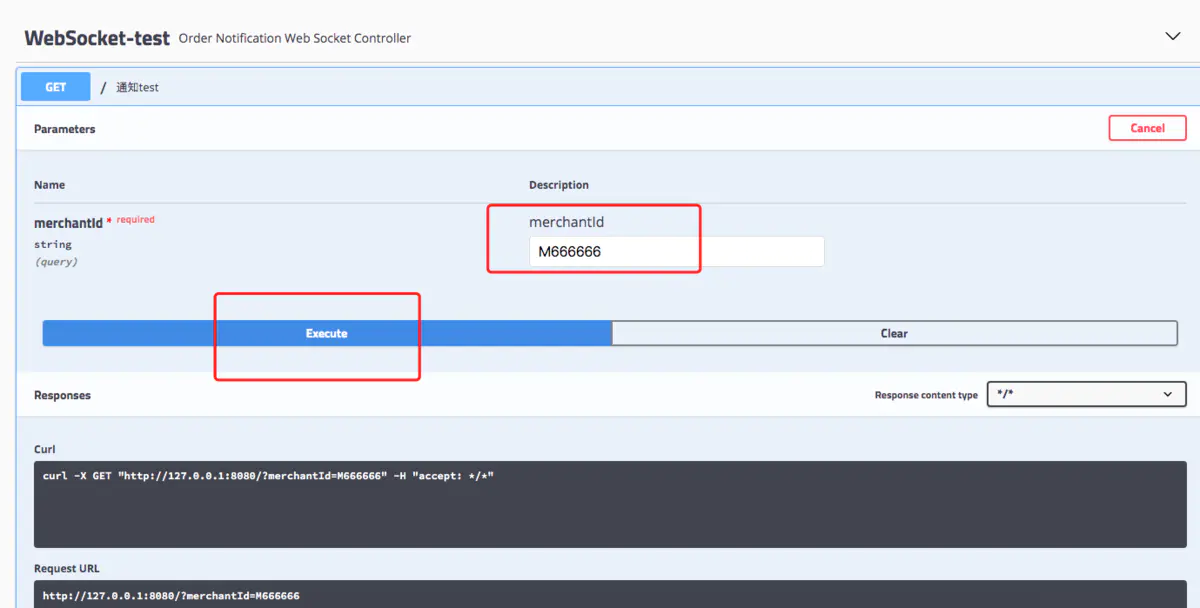Image resolution: width=1200 pixels, height=608 pixels.
Task: Click the Request URL value text
Action: (171, 596)
